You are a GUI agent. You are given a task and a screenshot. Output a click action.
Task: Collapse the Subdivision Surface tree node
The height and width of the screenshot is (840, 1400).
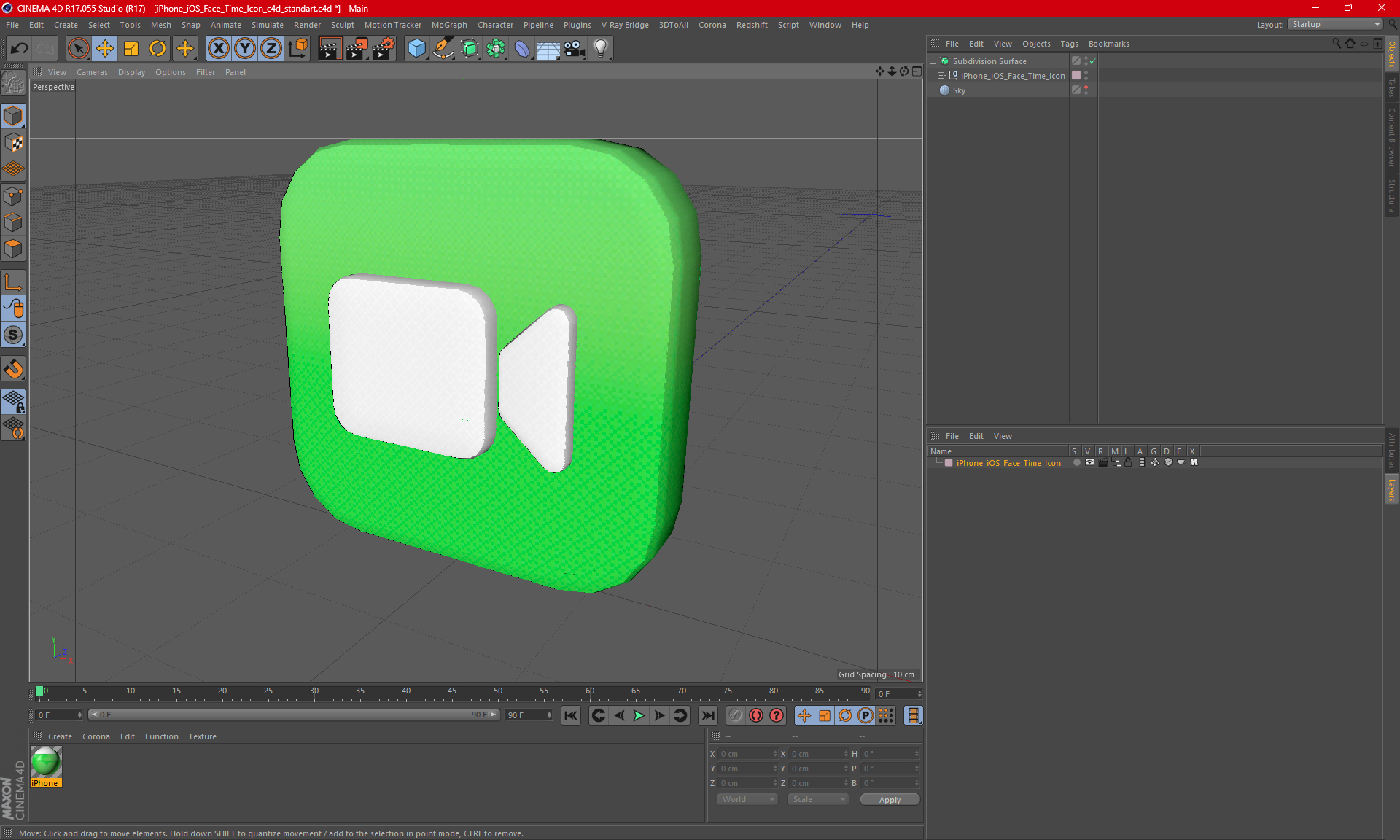coord(933,61)
